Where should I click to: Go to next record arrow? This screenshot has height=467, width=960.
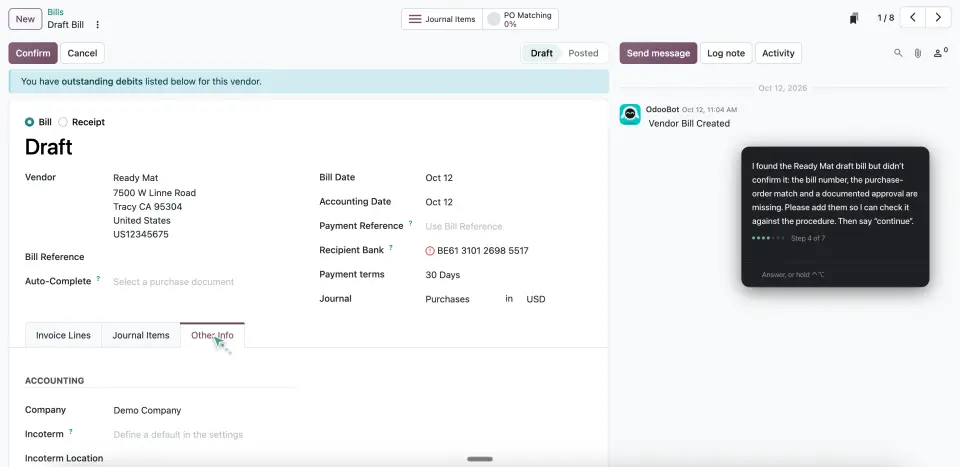[x=938, y=18]
